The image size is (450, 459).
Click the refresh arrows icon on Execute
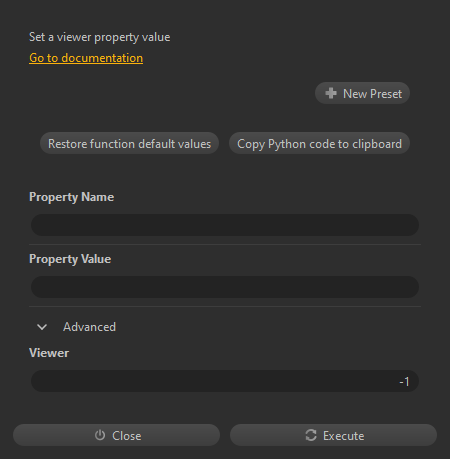click(x=311, y=435)
